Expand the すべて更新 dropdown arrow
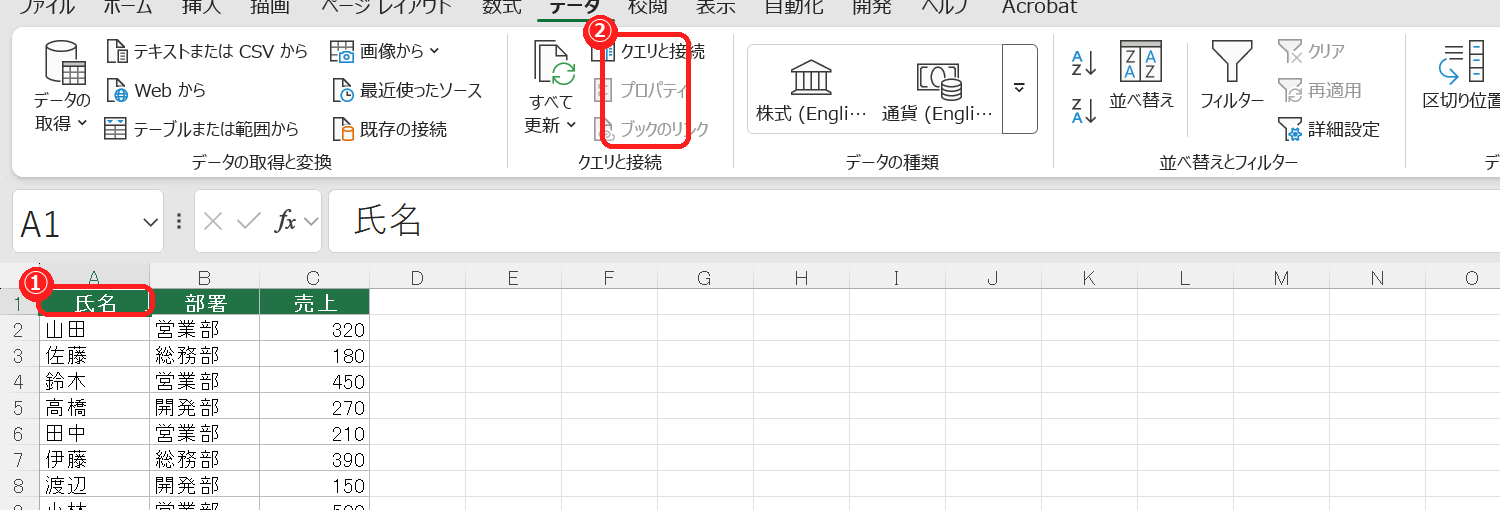 (571, 126)
